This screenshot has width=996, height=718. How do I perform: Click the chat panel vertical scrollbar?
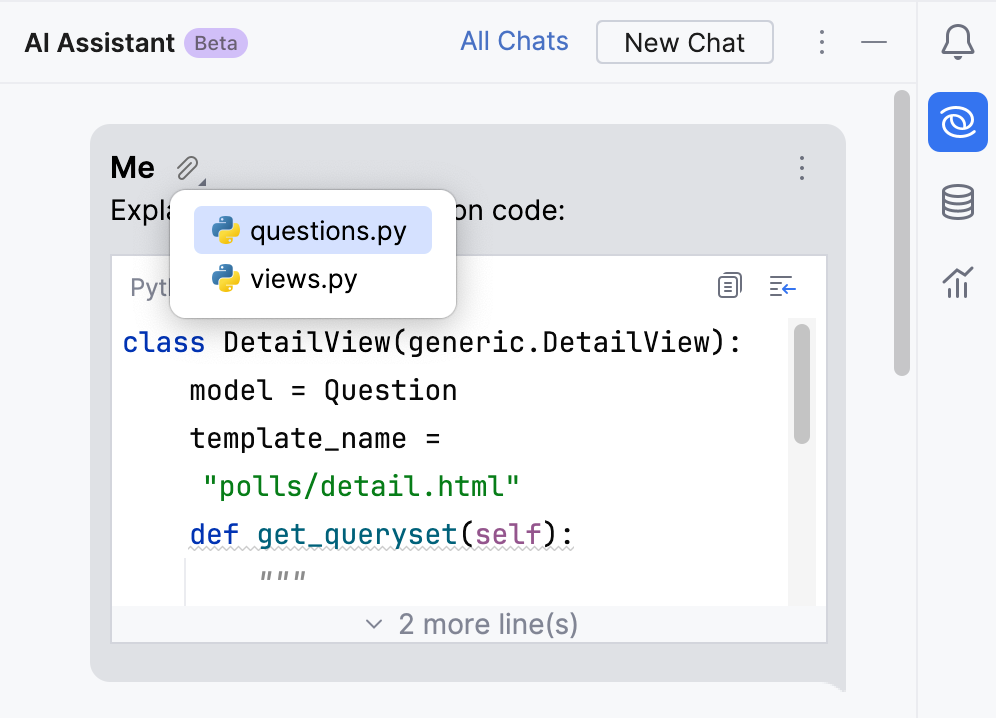901,232
